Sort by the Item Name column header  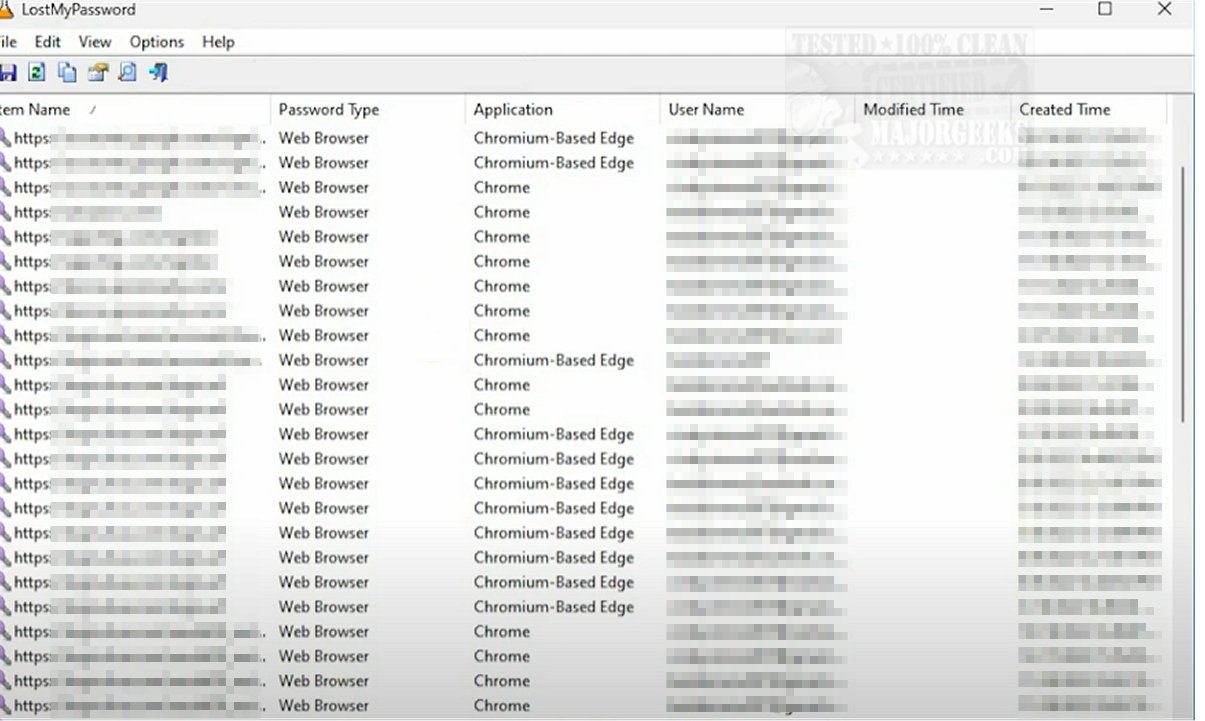[x=134, y=110]
